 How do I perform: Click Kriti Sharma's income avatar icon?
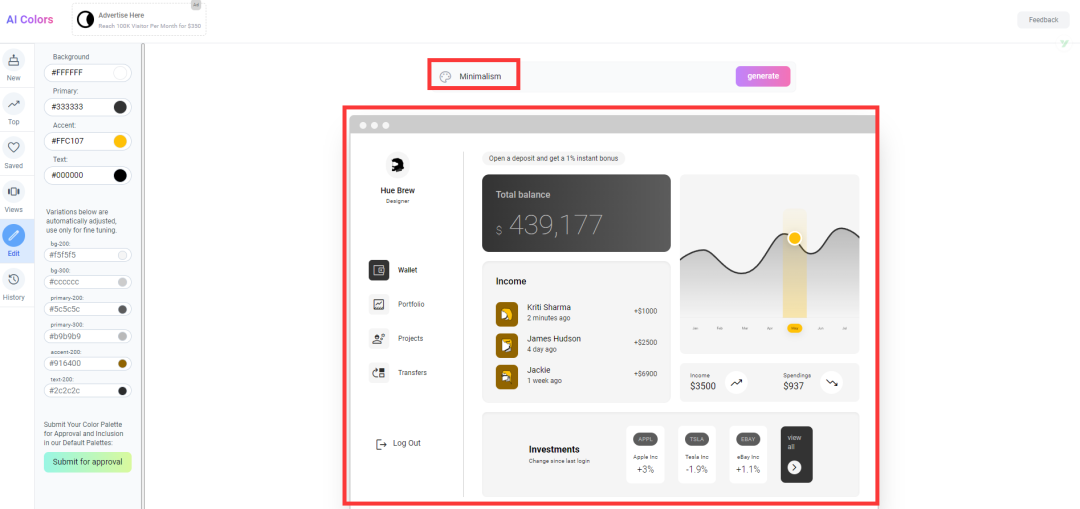(x=507, y=314)
